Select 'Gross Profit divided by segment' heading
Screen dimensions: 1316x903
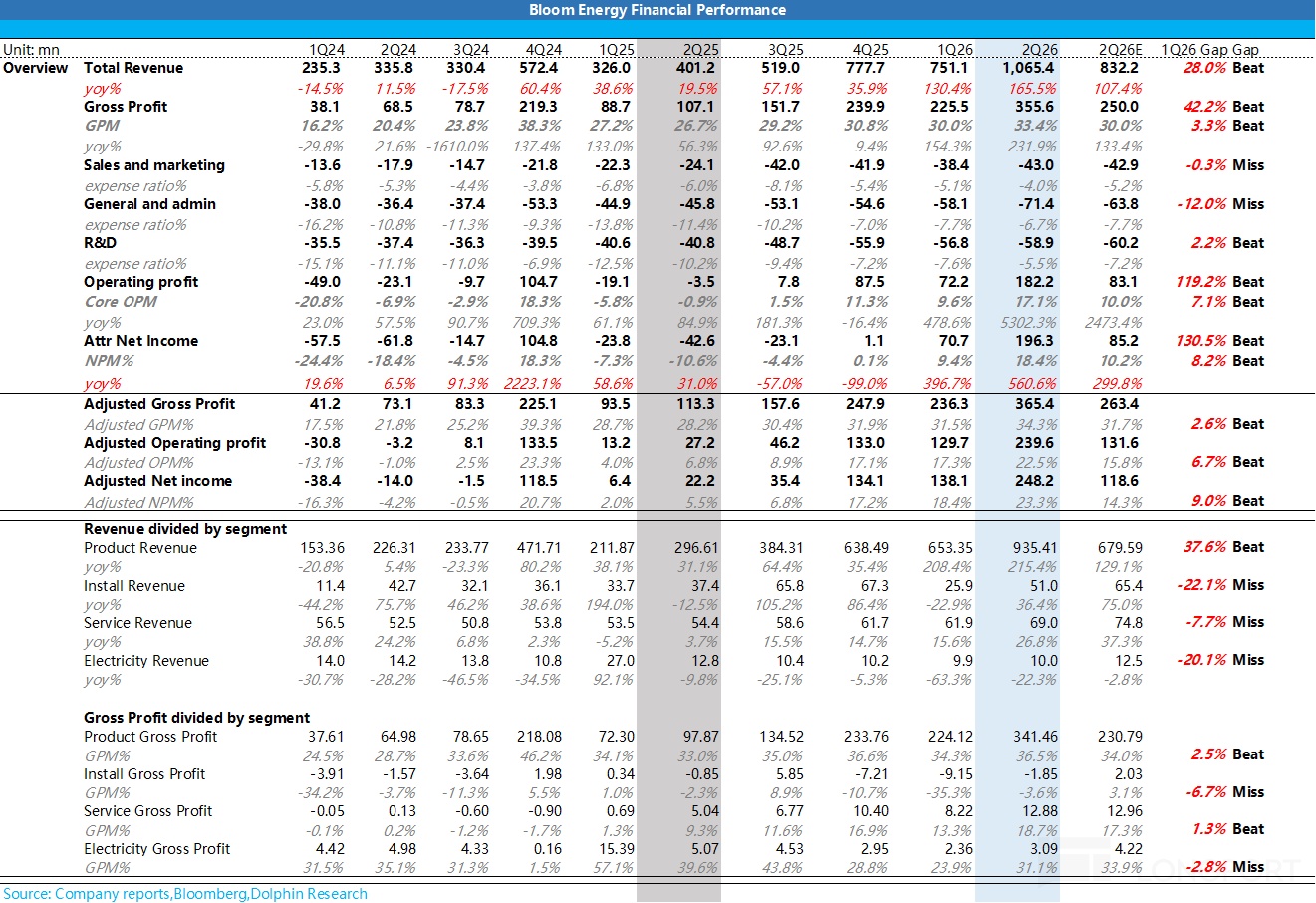pos(197,718)
